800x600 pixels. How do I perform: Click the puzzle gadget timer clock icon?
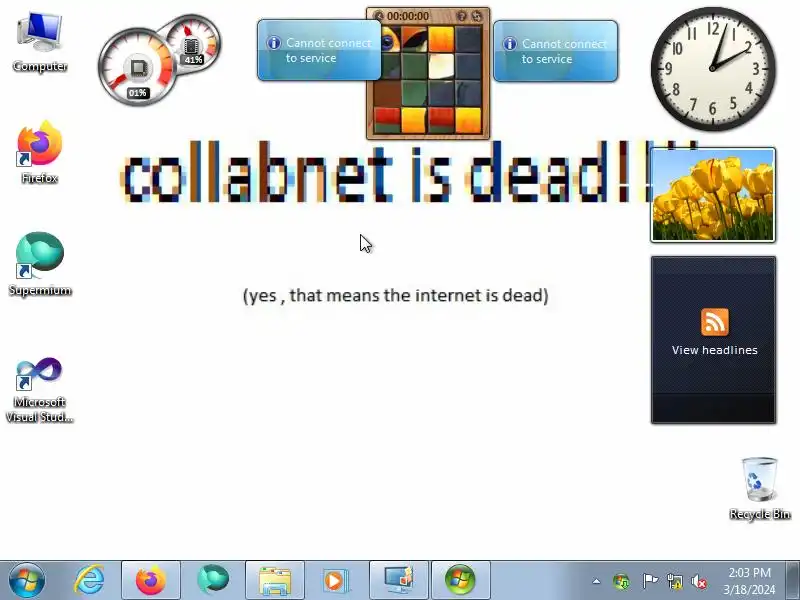tap(378, 16)
